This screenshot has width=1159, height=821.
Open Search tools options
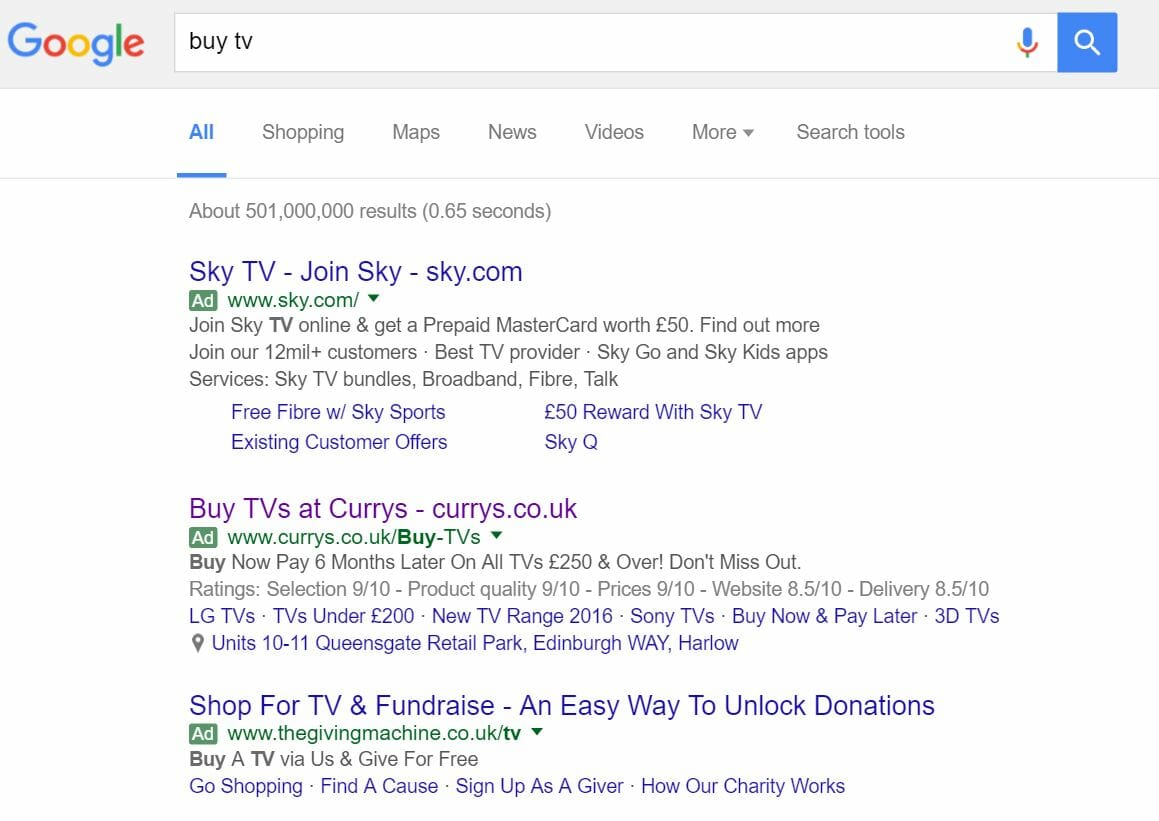[x=851, y=132]
